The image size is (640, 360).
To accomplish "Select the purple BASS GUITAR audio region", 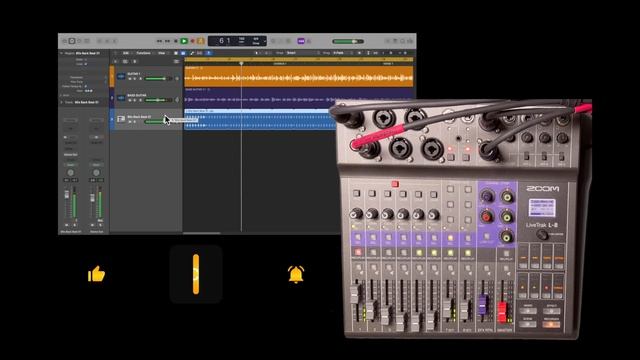I will coord(298,98).
